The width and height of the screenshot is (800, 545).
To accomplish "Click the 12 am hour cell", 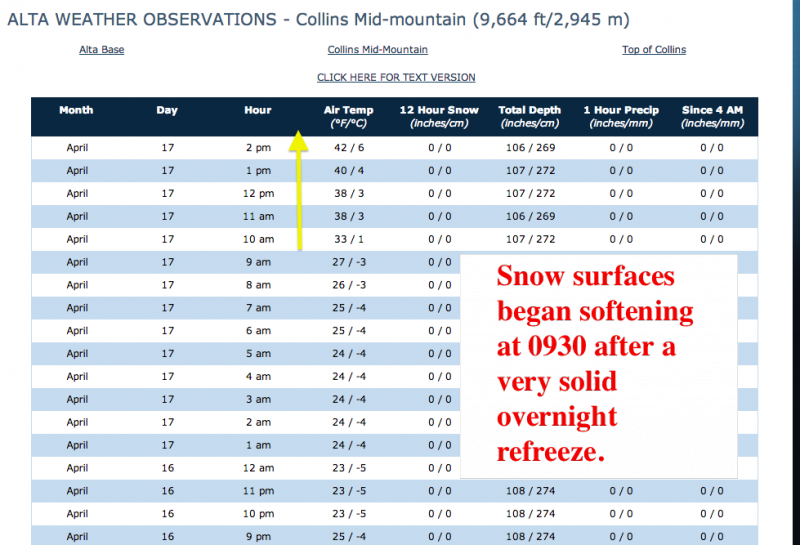I will click(258, 468).
